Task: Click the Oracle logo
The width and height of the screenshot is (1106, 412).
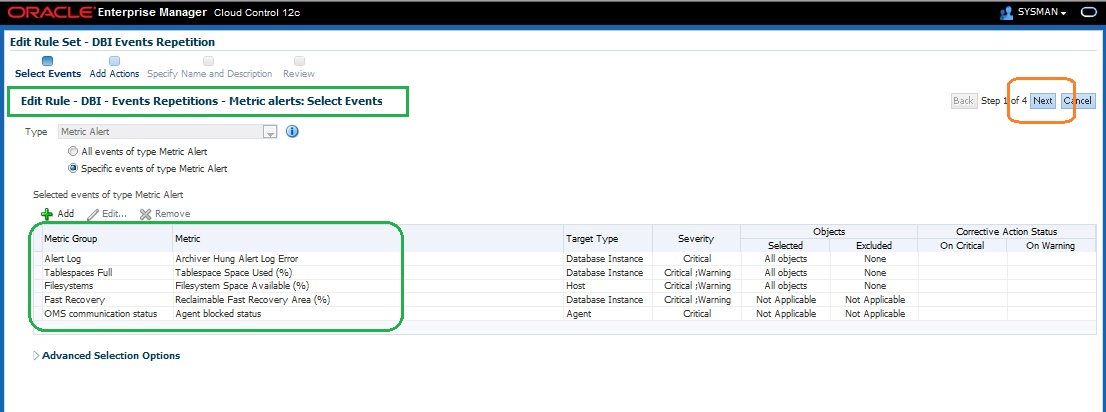Action: (x=50, y=13)
